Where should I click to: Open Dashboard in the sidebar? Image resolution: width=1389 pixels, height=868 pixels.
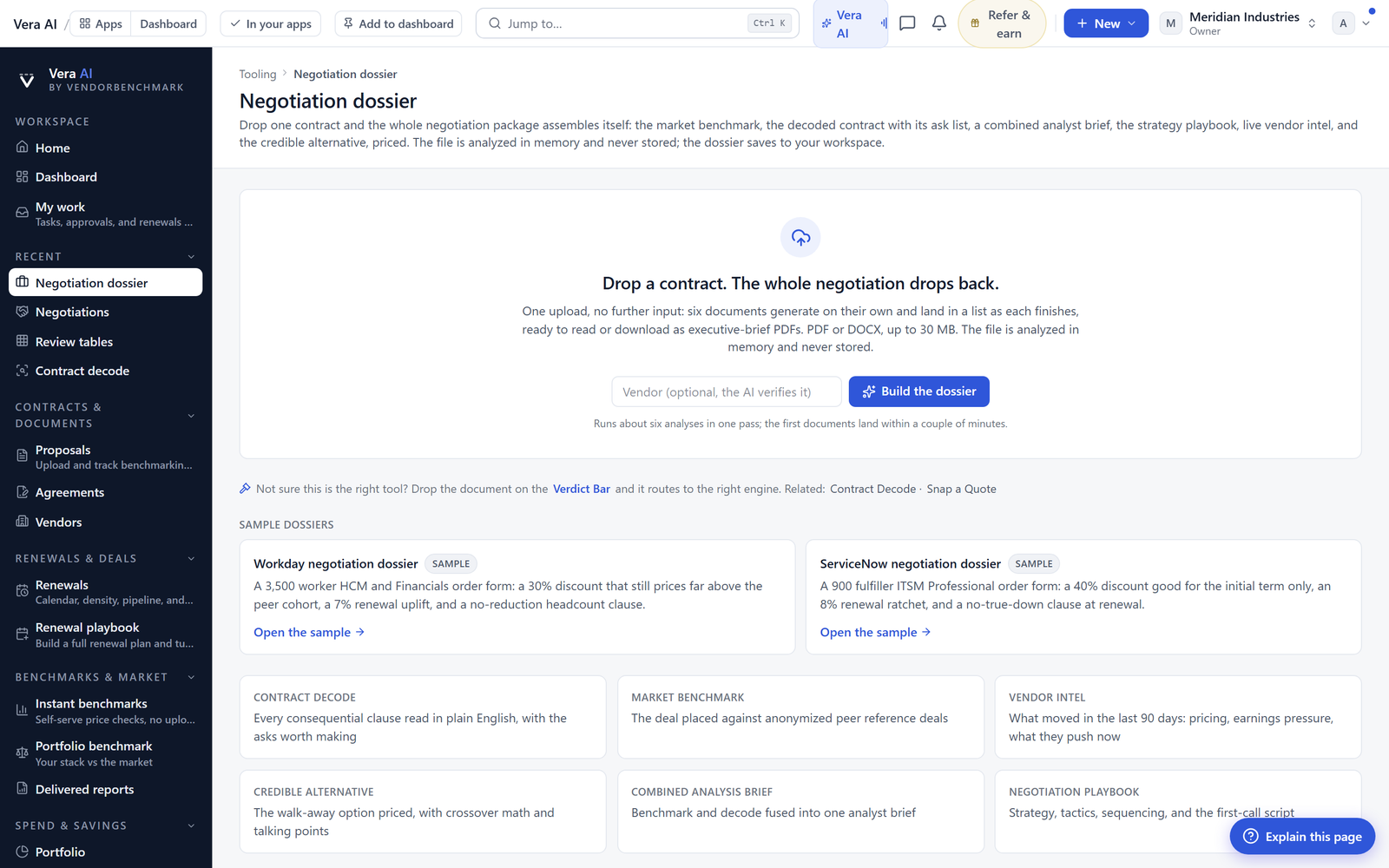(x=106, y=177)
